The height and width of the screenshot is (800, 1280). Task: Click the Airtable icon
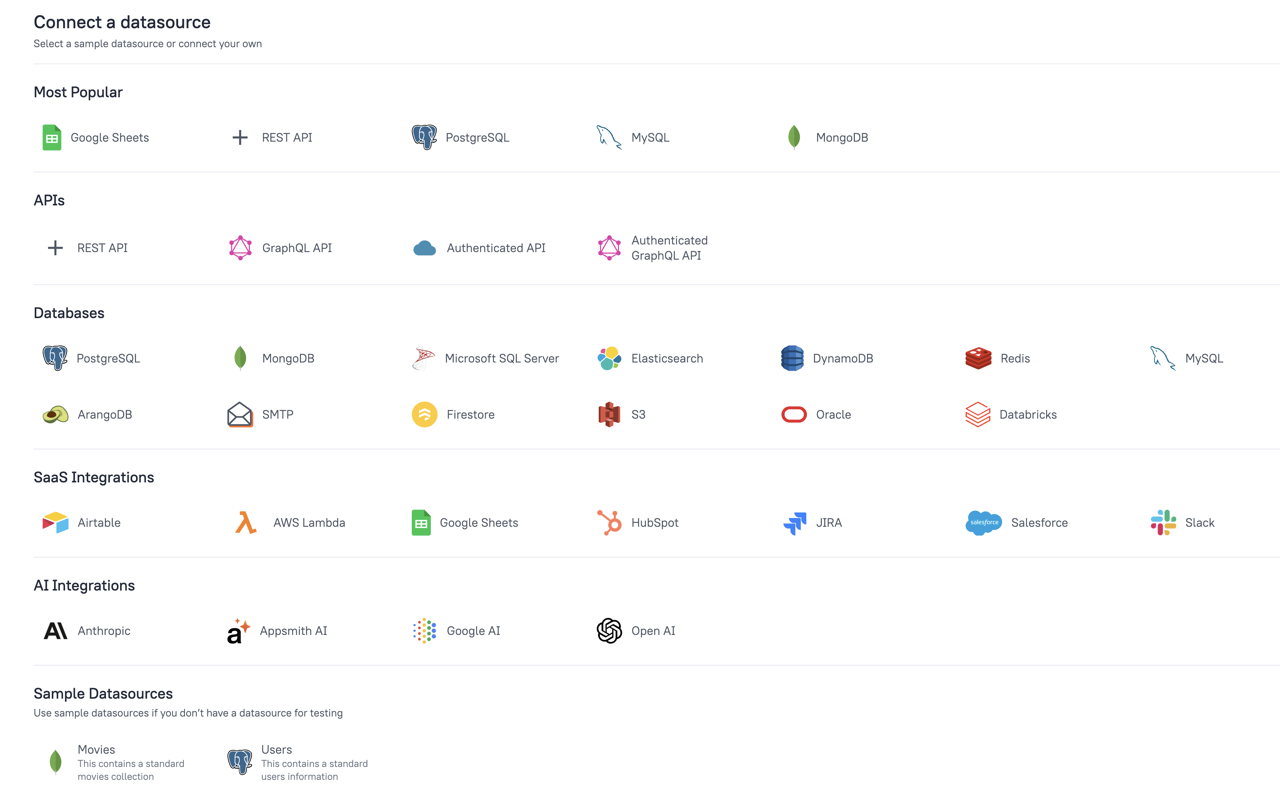(55, 523)
